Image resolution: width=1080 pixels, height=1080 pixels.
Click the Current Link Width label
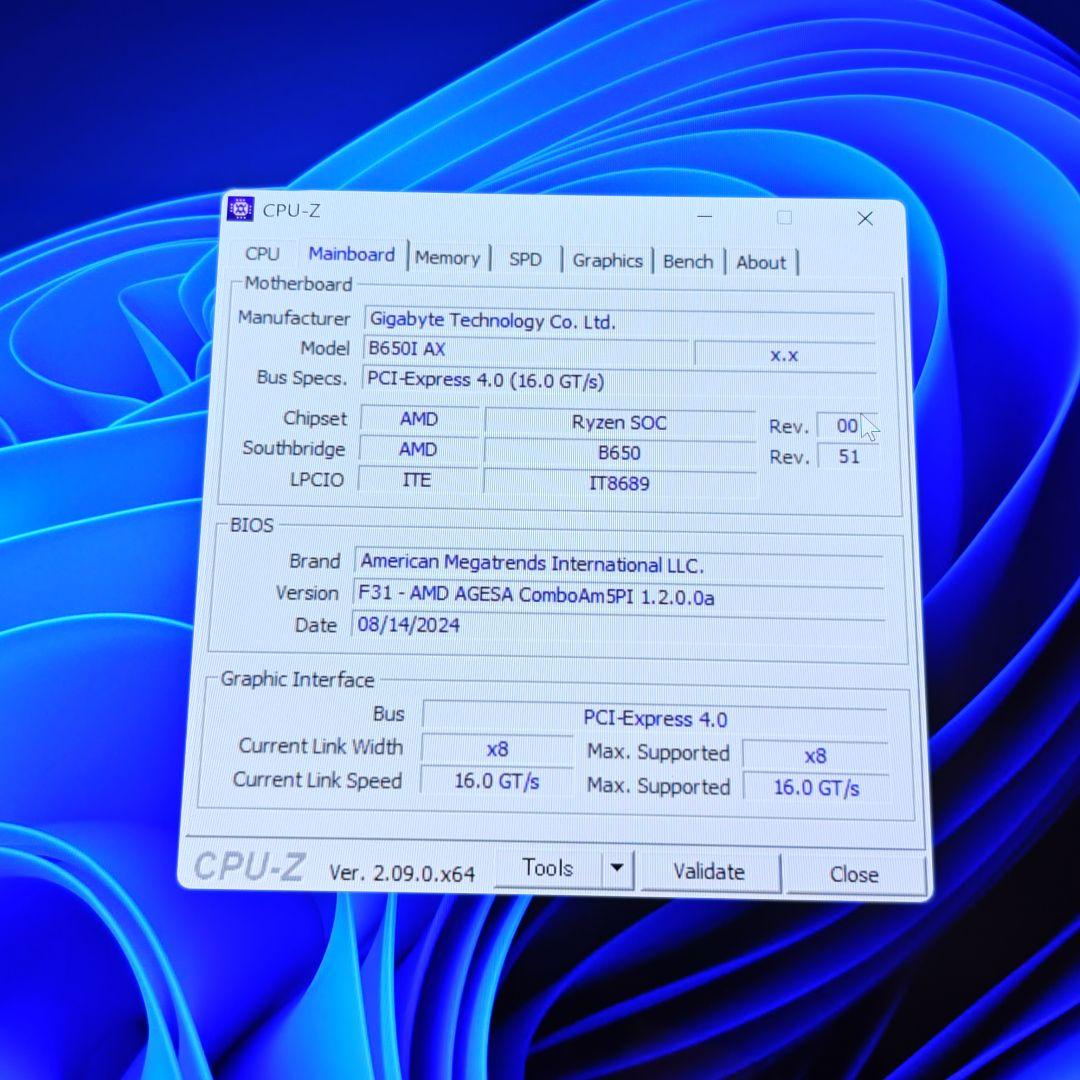[x=321, y=747]
